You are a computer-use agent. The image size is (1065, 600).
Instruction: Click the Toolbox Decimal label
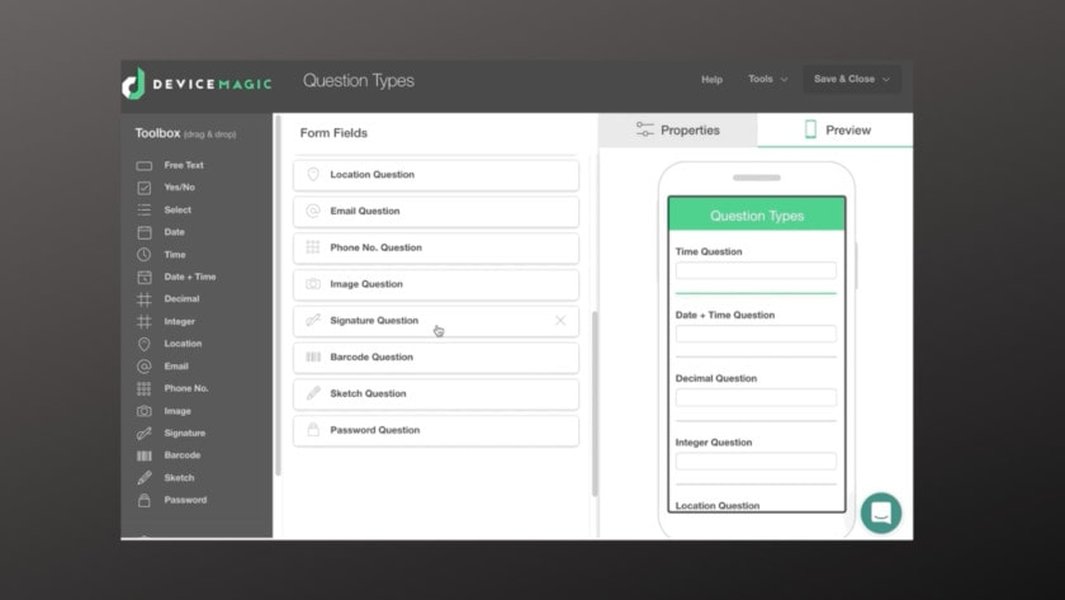[182, 299]
